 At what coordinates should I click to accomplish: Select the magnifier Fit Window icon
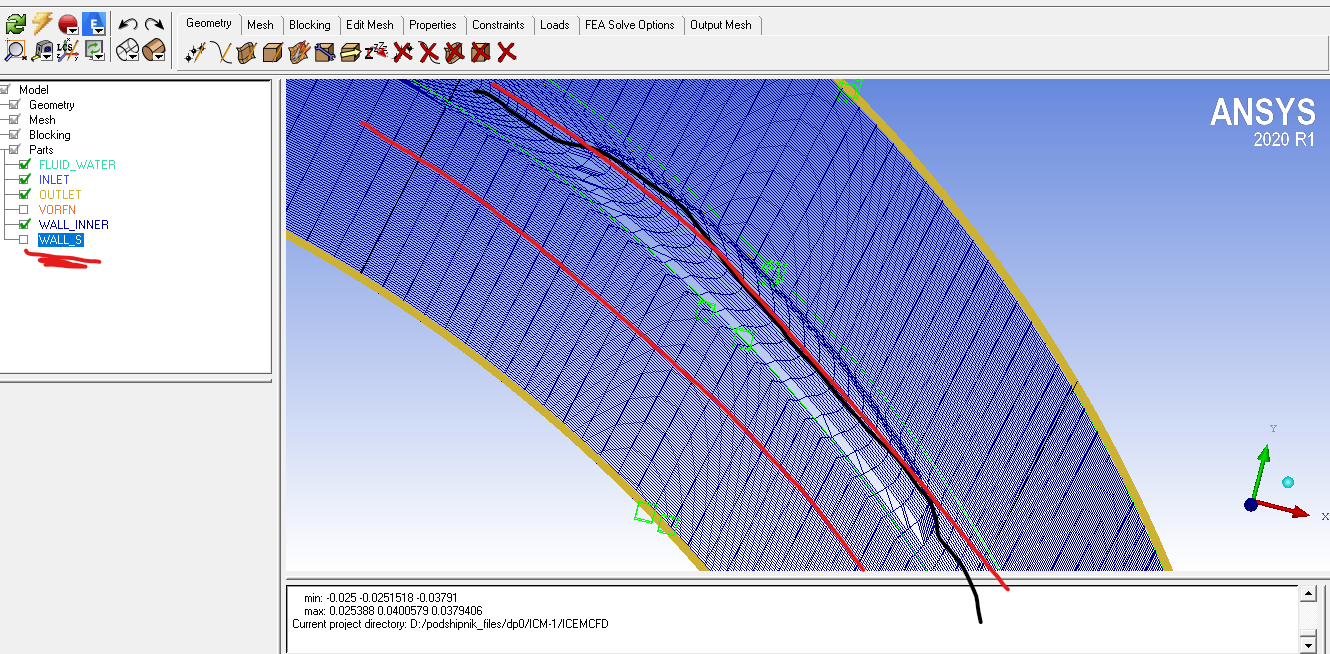(x=15, y=50)
